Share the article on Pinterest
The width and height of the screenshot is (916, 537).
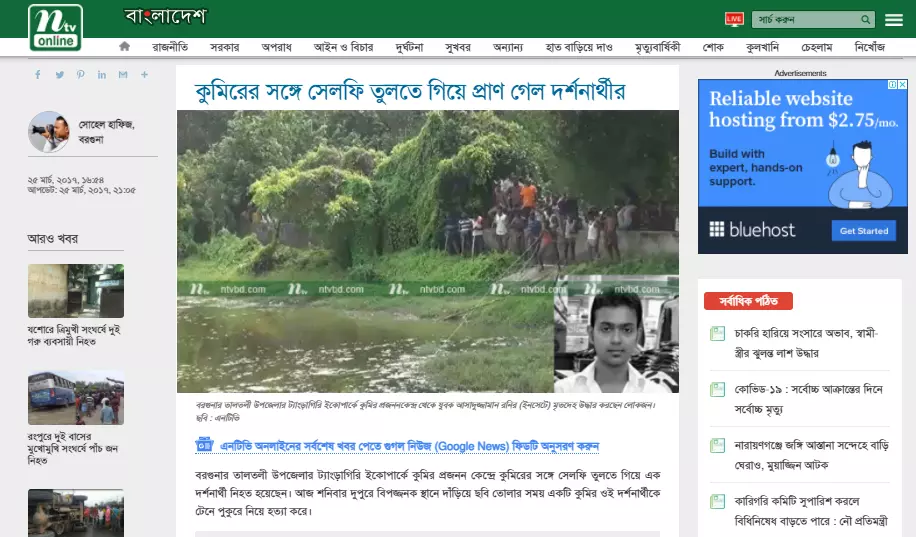point(81,75)
